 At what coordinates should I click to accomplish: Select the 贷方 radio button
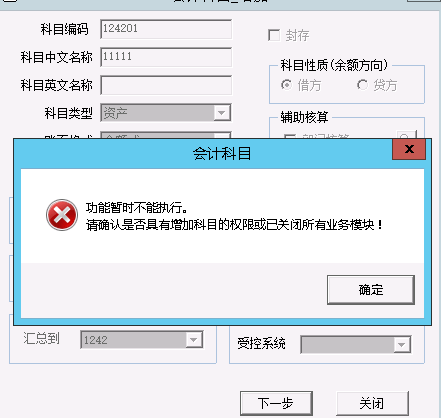point(362,85)
